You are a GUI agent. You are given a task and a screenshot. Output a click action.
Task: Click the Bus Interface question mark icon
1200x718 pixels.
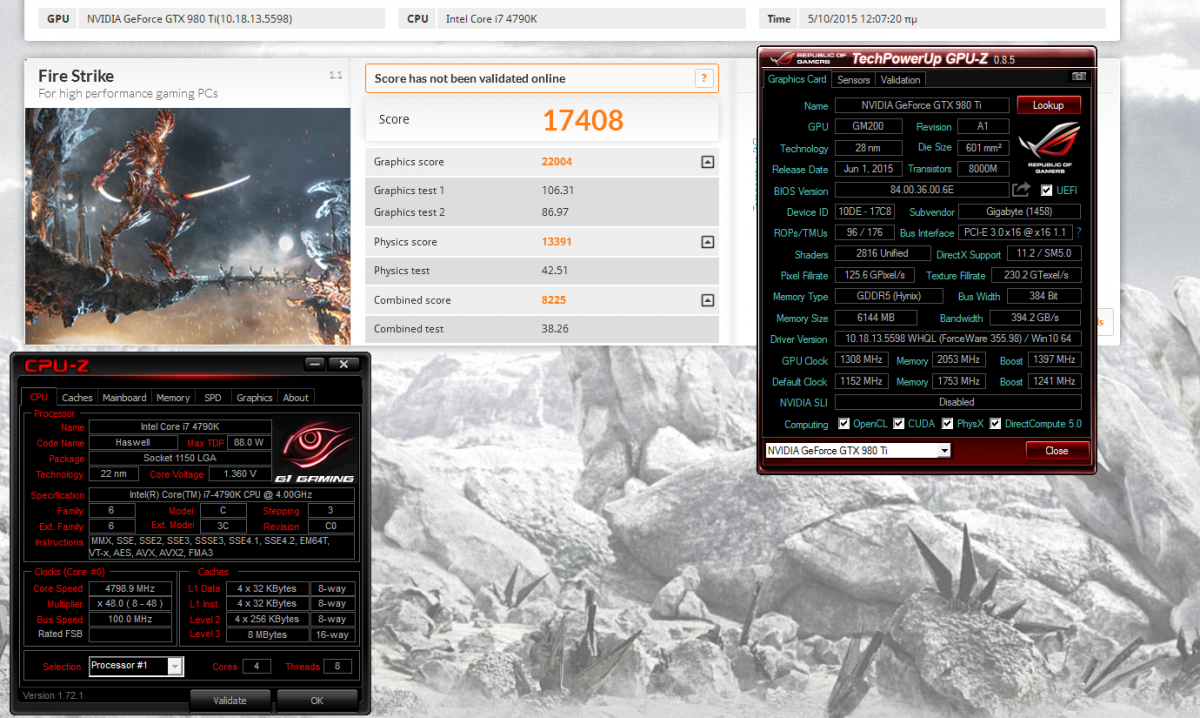coord(1079,233)
